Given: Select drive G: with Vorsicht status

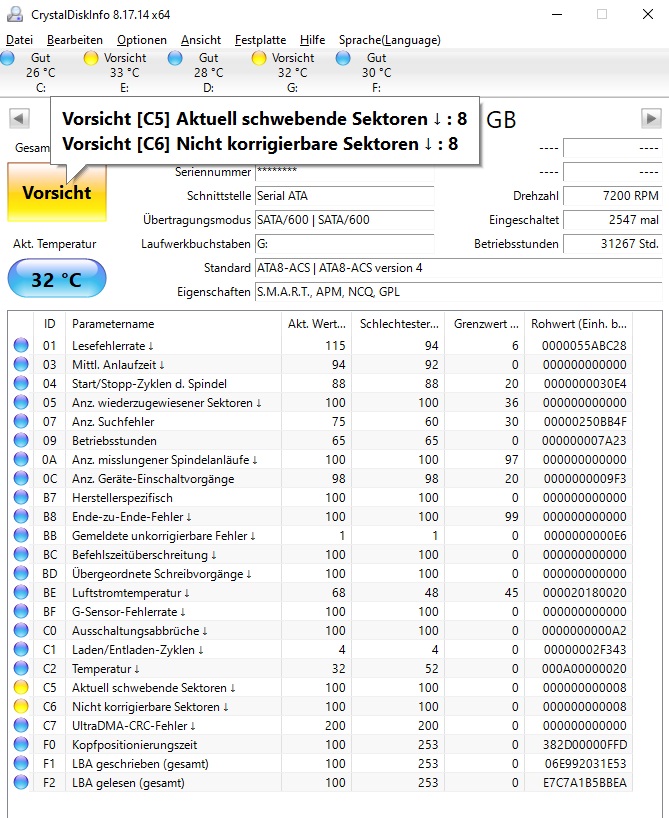Looking at the screenshot, I should pos(283,73).
